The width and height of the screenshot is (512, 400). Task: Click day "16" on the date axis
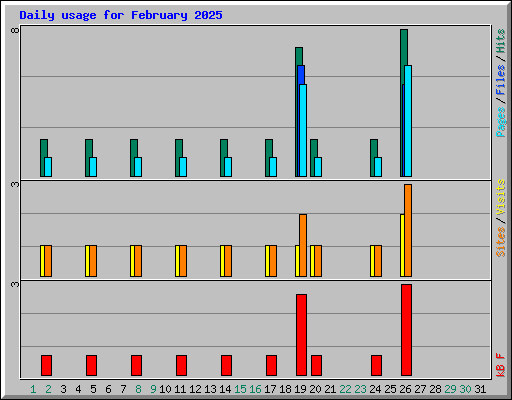tap(255, 389)
